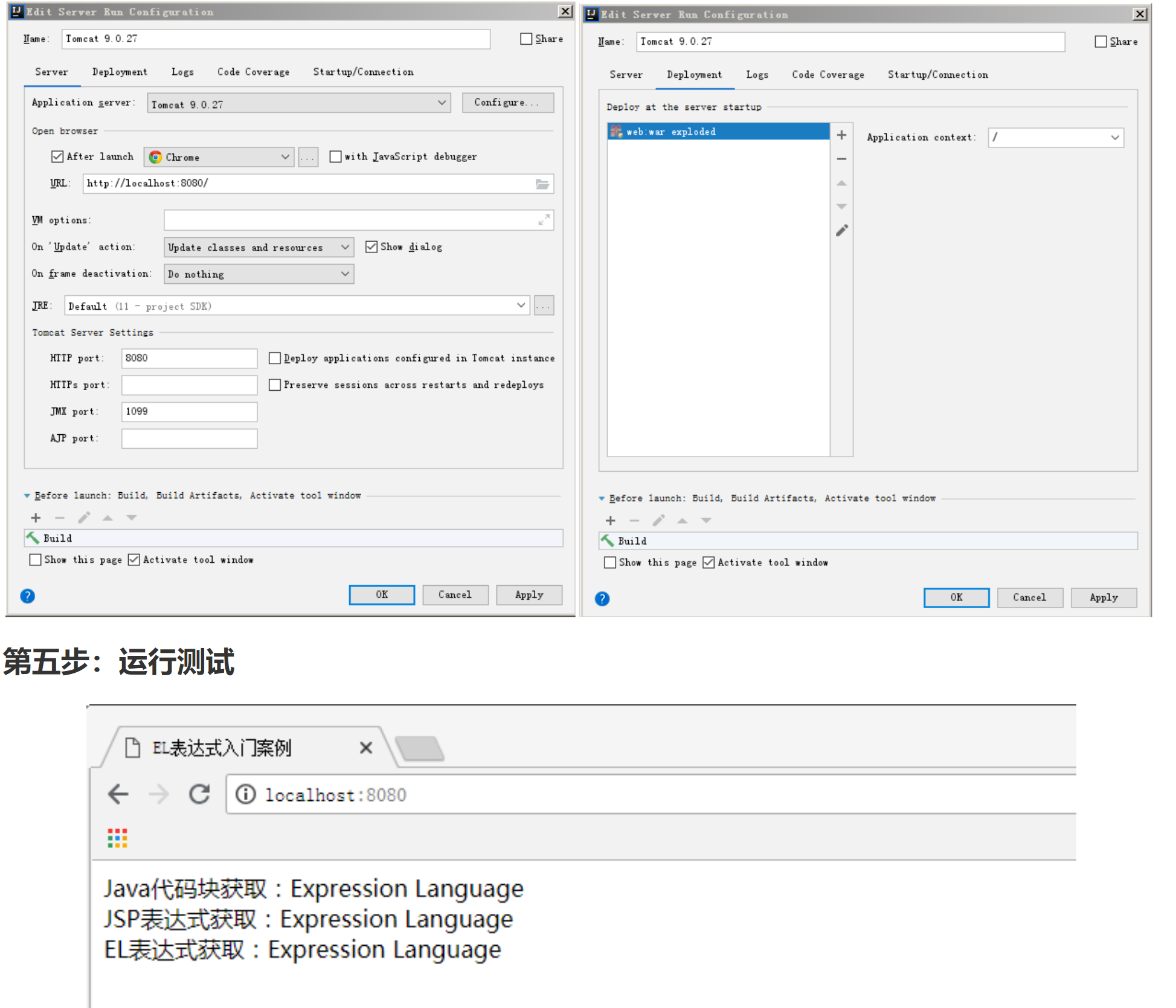Switch to Server tab in right dialog

(626, 75)
